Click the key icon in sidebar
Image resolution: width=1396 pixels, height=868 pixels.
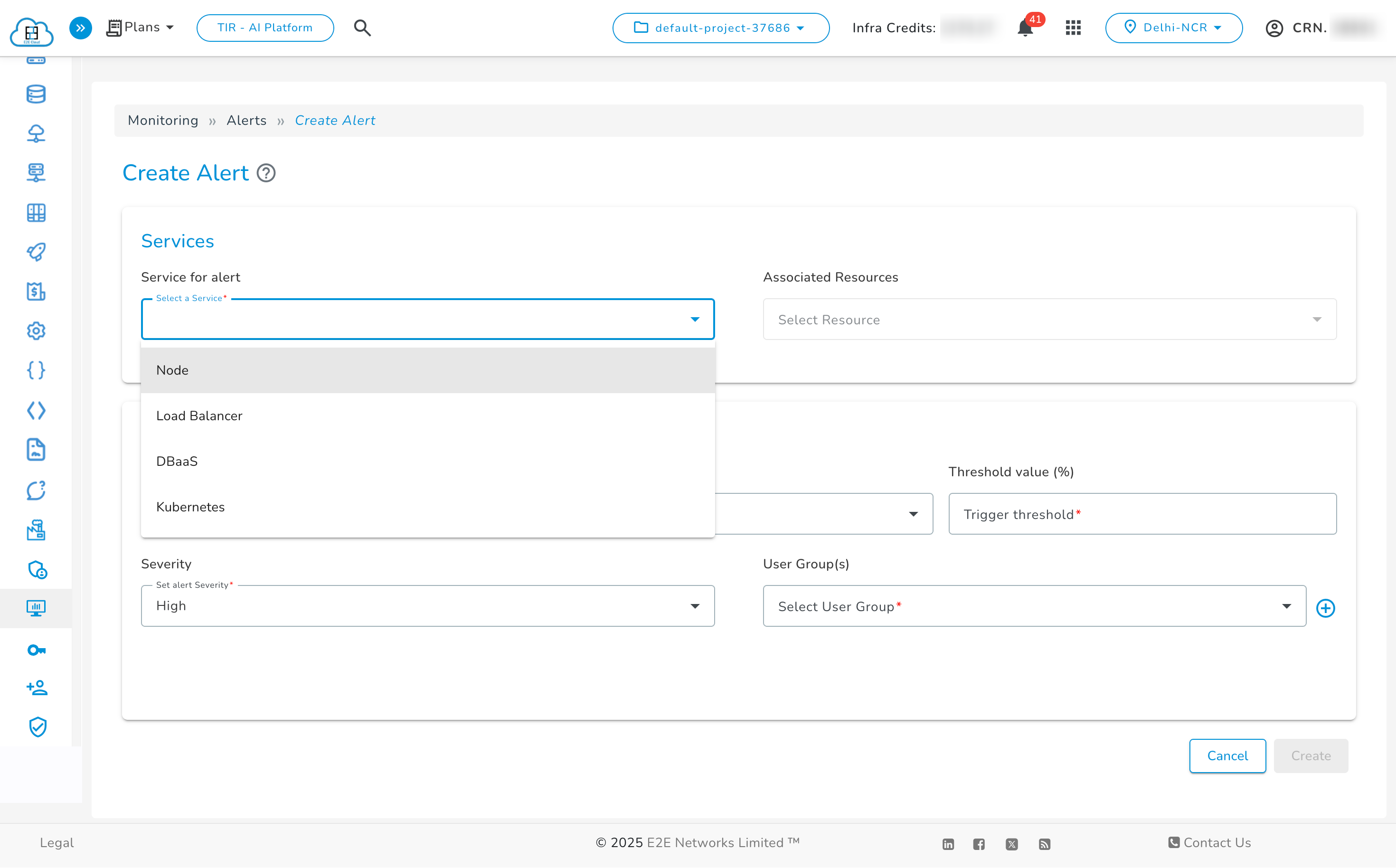click(36, 650)
